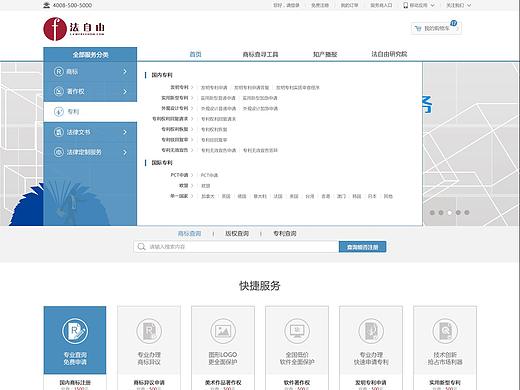Click the legal documents icon in sidebar

pos(59,132)
